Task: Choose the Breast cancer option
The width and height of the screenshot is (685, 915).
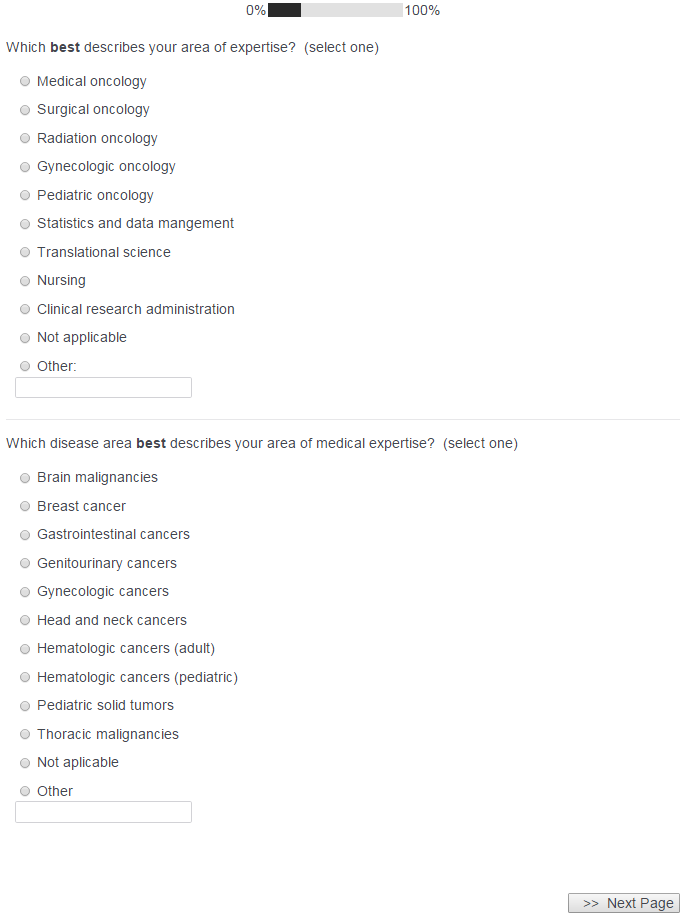Action: pos(25,507)
